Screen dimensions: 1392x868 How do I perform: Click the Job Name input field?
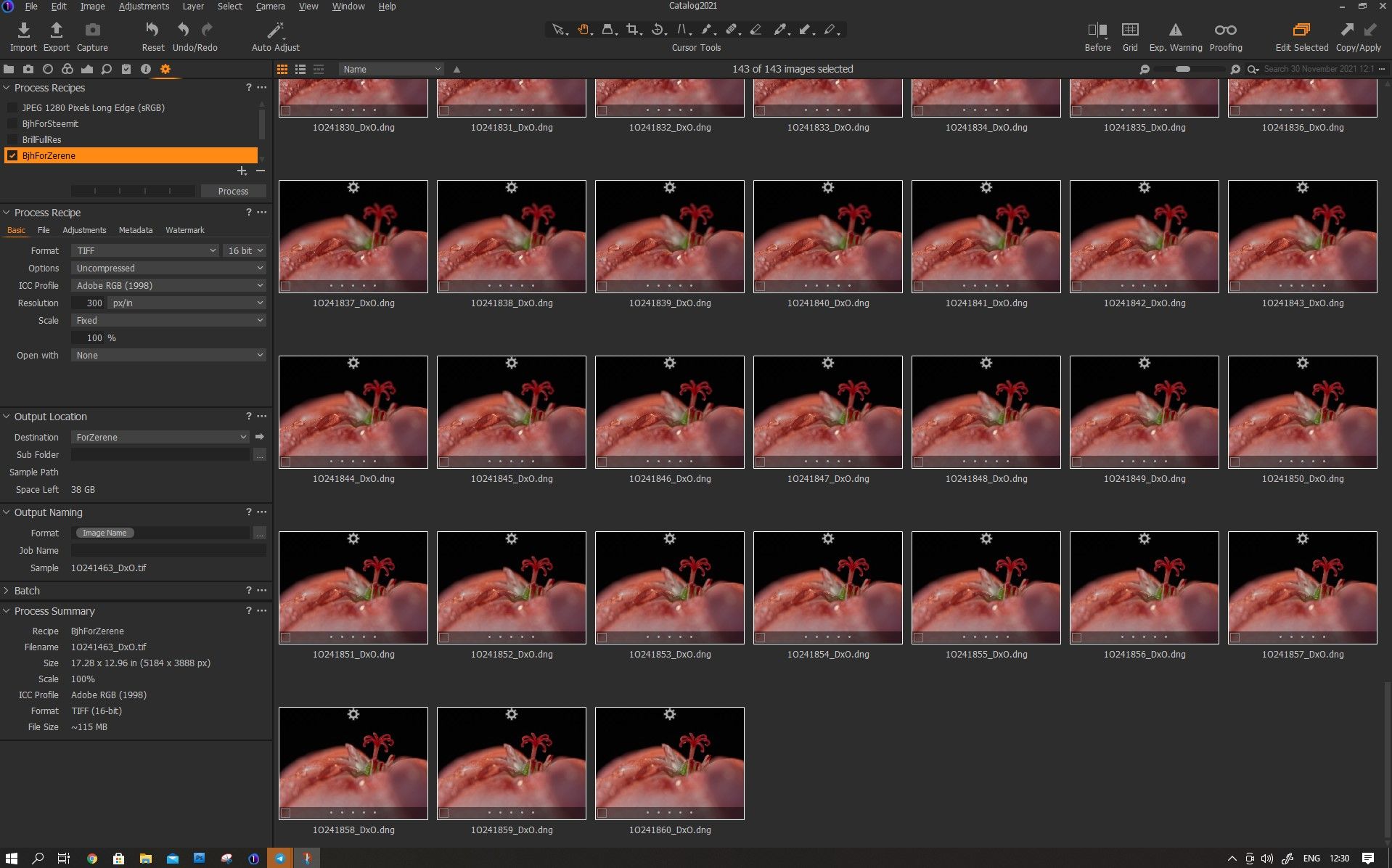[x=168, y=550]
